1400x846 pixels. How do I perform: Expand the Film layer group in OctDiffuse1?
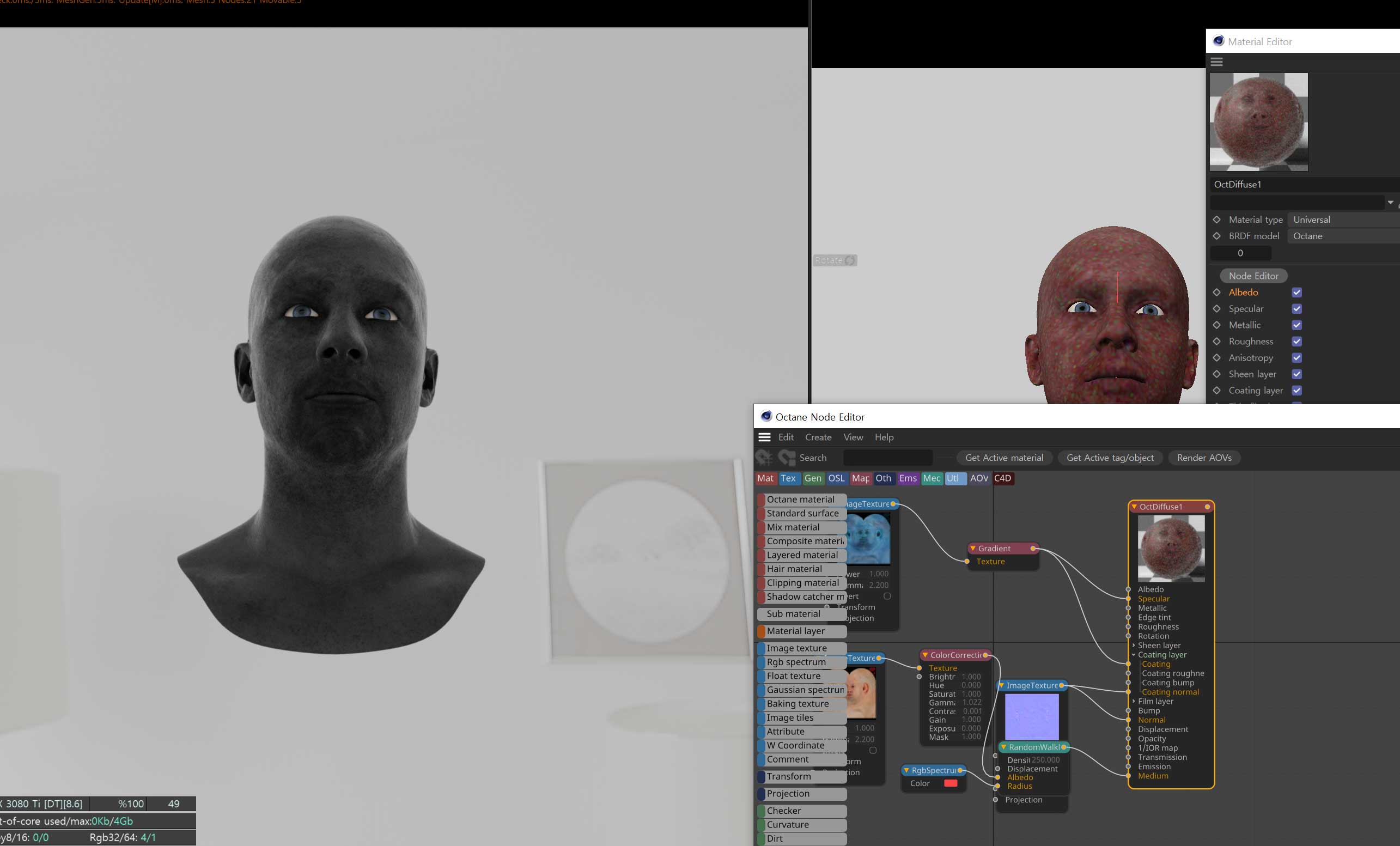tap(1134, 701)
